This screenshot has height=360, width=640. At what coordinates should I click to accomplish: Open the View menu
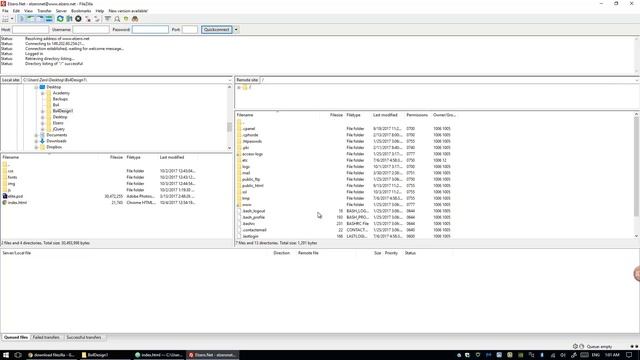28,11
